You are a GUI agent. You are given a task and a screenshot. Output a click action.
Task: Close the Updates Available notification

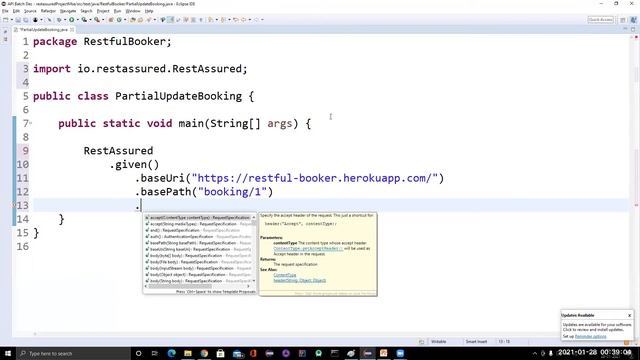click(629, 316)
